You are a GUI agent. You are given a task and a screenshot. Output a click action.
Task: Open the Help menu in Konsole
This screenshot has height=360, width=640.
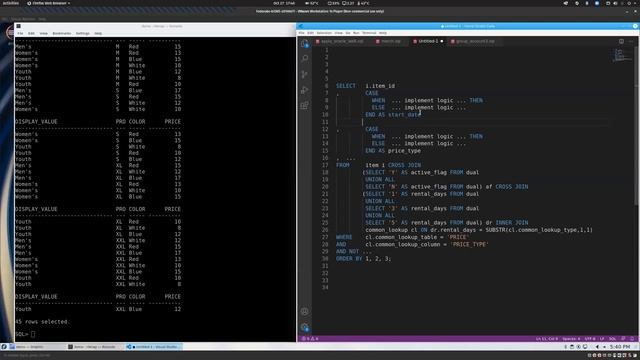tap(98, 33)
